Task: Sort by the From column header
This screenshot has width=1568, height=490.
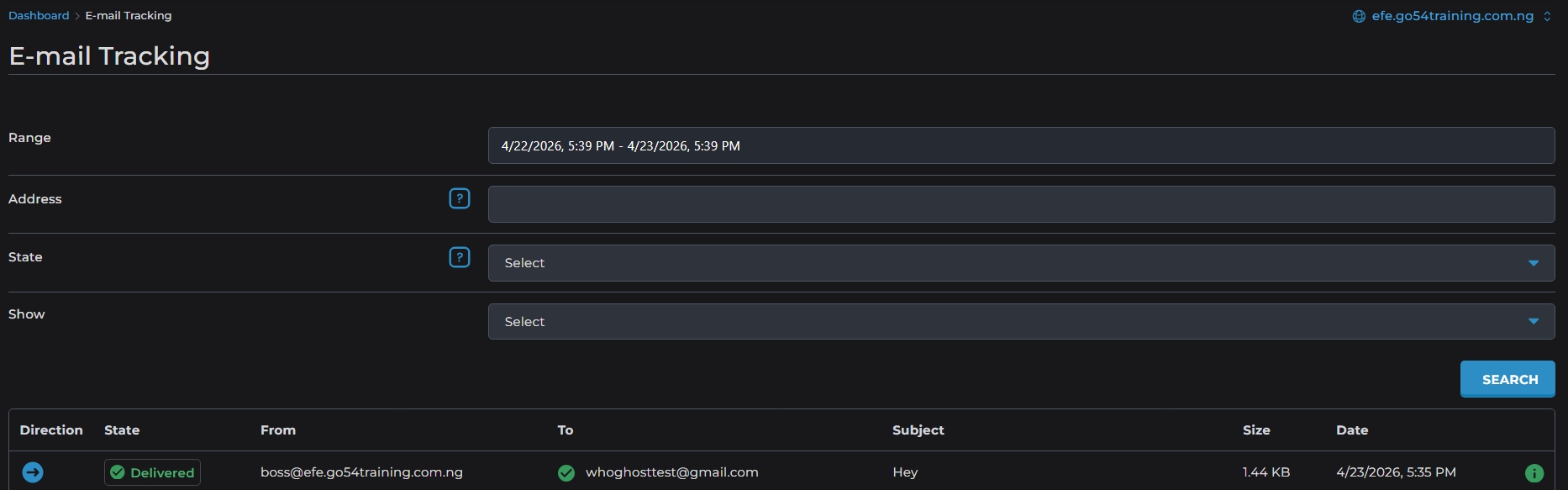Action: [x=278, y=430]
